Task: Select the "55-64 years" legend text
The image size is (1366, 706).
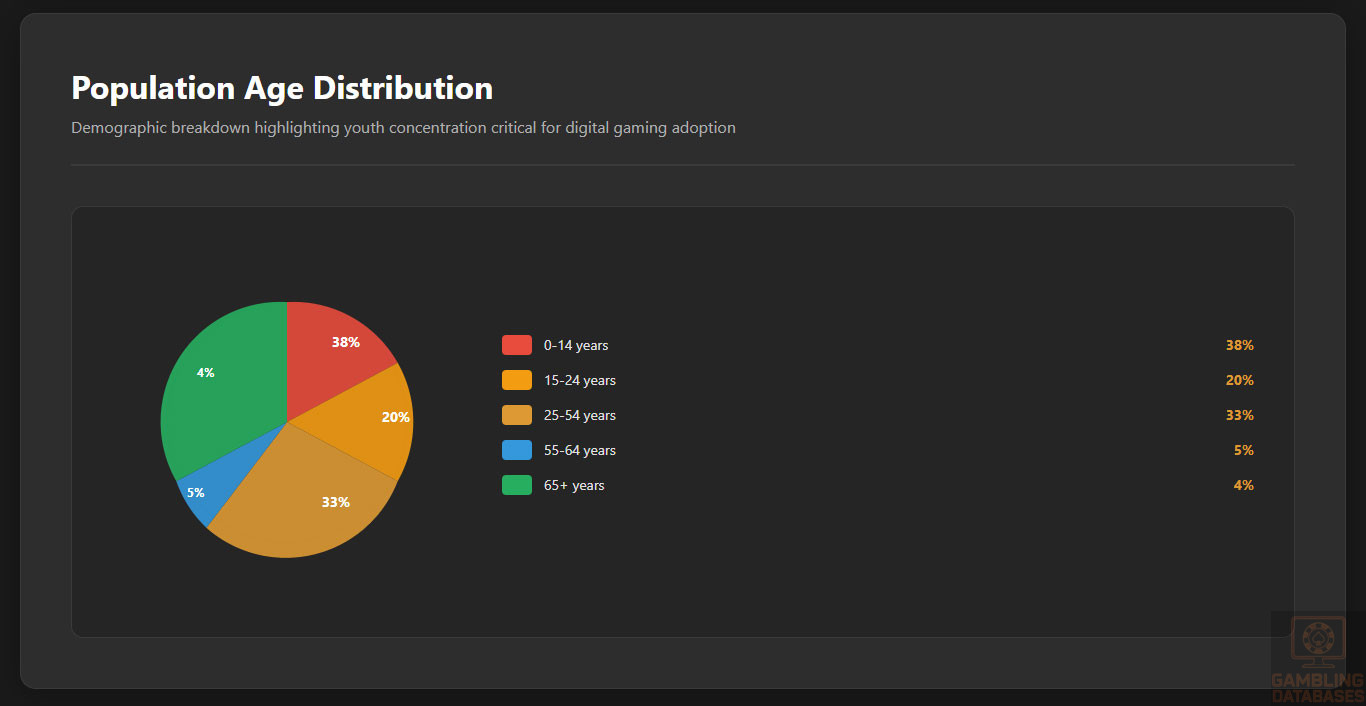Action: point(580,450)
